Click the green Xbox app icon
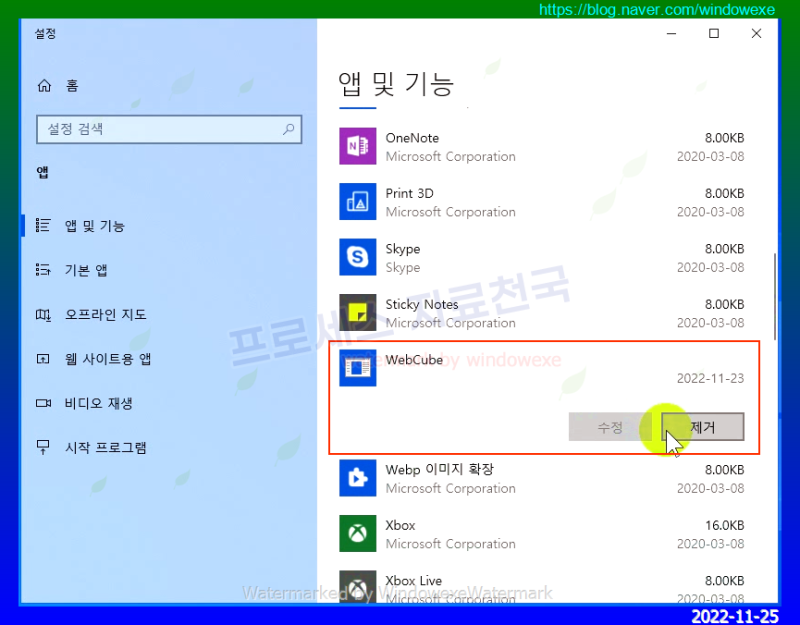Viewport: 800px width, 625px height. pyautogui.click(x=358, y=533)
